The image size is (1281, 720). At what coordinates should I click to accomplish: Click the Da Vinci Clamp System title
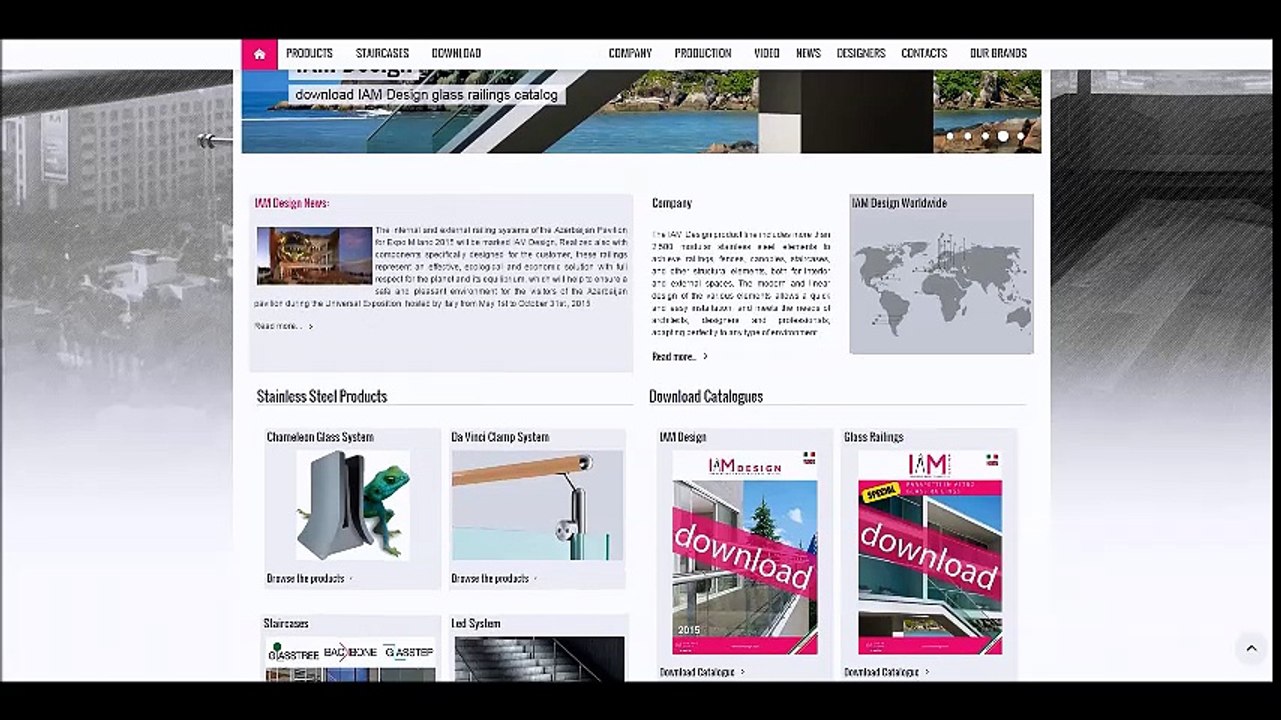(500, 437)
